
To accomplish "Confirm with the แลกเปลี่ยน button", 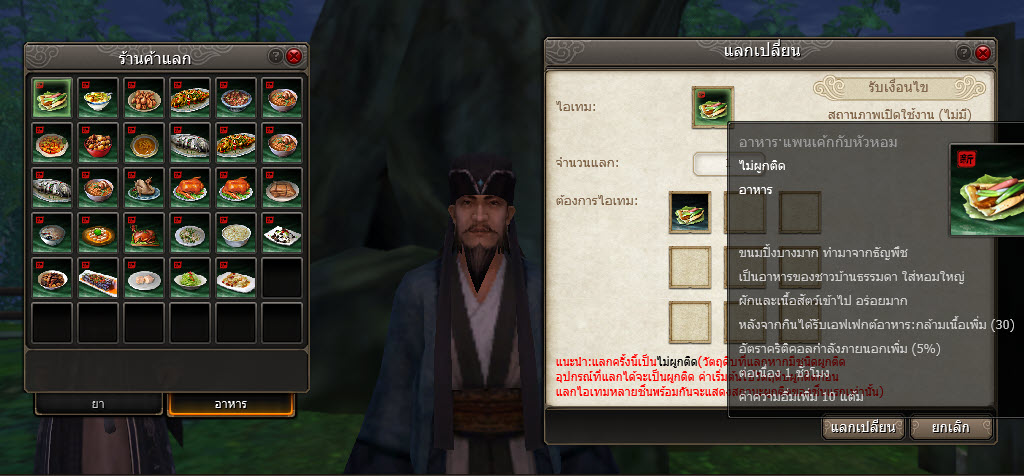I will click(x=863, y=428).
